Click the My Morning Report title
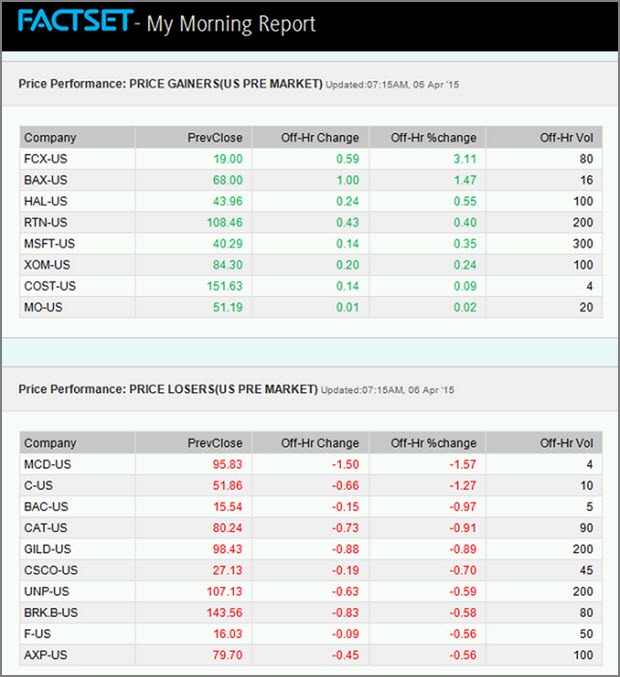Screen dimensions: 620x677 pyautogui.click(x=231, y=23)
